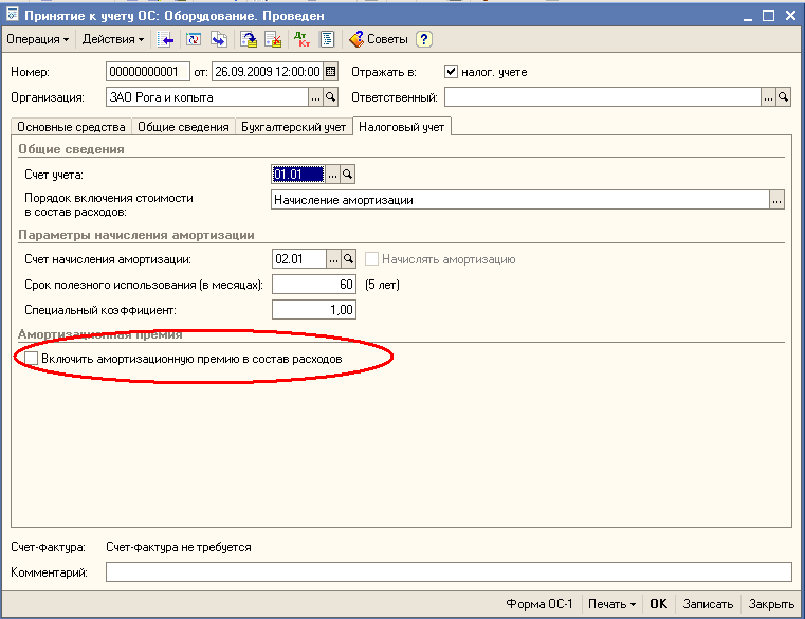Image resolution: width=805 pixels, height=619 pixels.
Task: Click the Дт/Кт posting result icon
Action: coord(301,40)
